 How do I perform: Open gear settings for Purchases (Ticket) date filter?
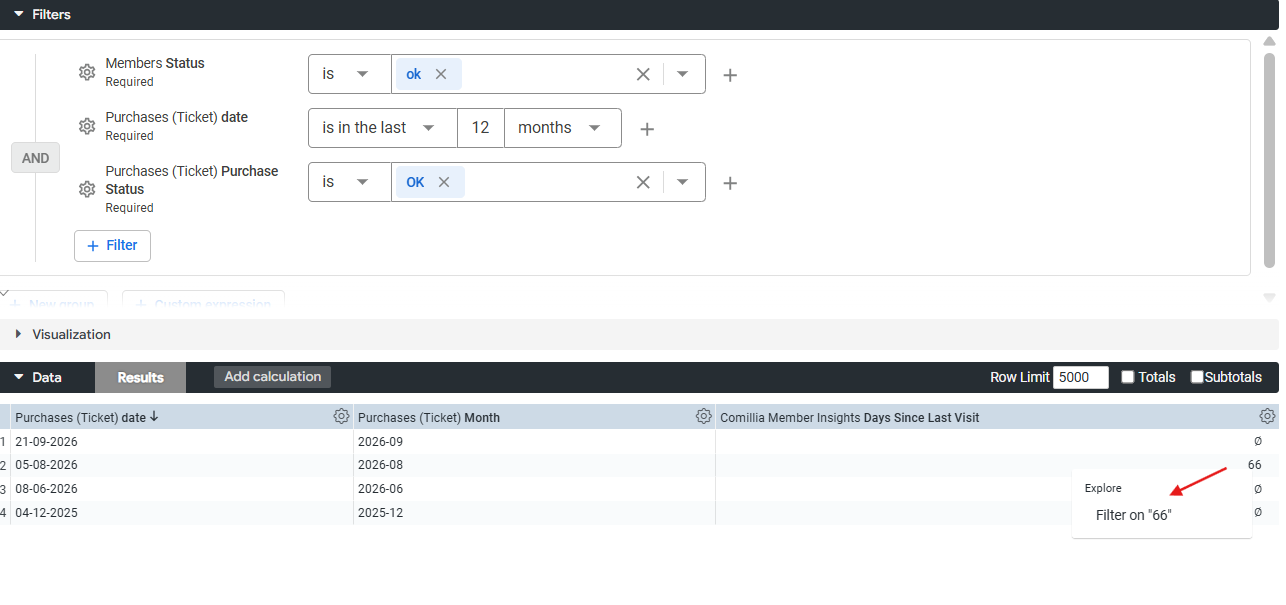coord(87,126)
